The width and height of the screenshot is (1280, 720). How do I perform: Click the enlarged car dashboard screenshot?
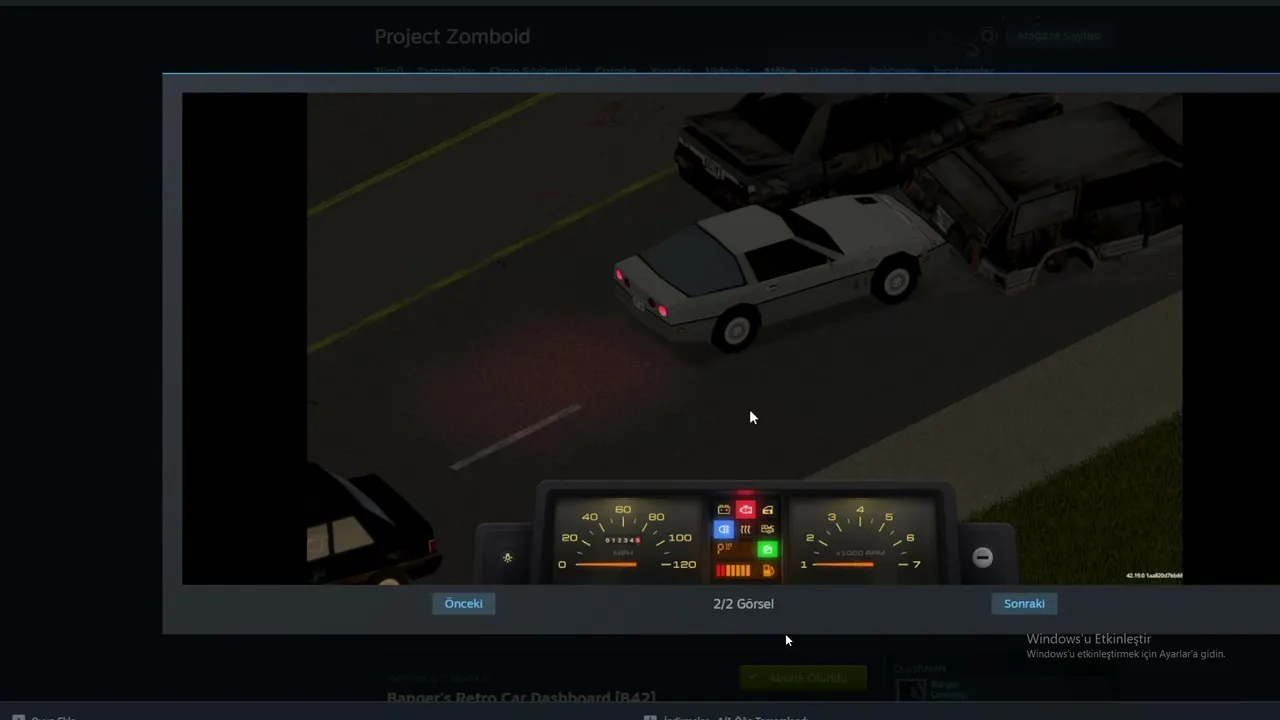coord(744,339)
